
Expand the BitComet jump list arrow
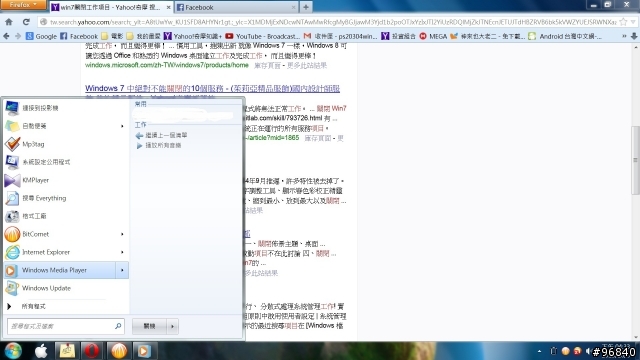click(x=122, y=234)
